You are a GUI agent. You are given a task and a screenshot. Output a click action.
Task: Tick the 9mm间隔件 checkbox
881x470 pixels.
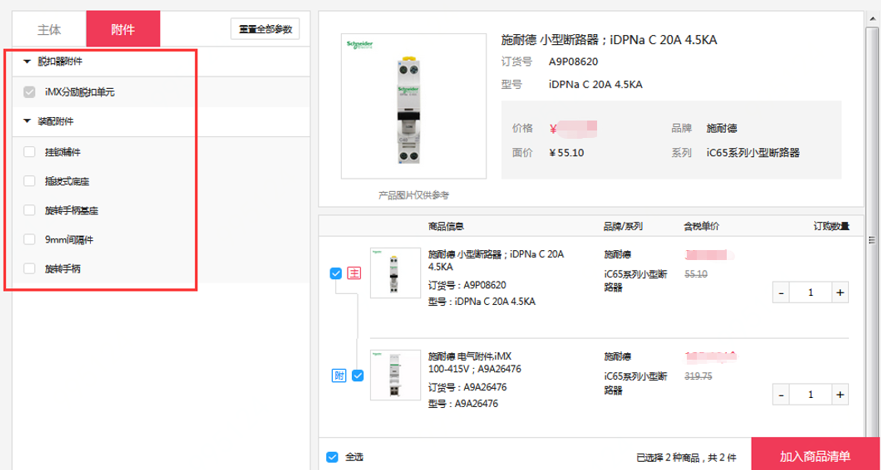[x=29, y=239]
